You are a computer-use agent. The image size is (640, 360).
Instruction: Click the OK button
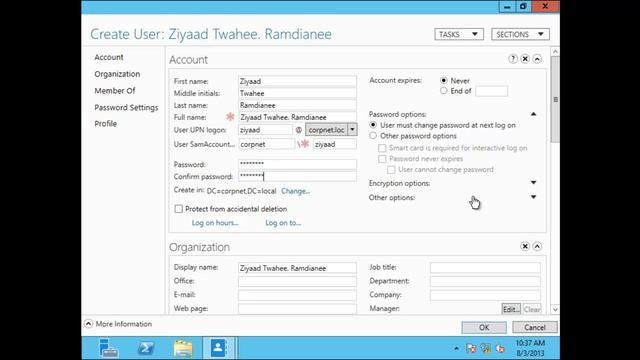point(484,327)
